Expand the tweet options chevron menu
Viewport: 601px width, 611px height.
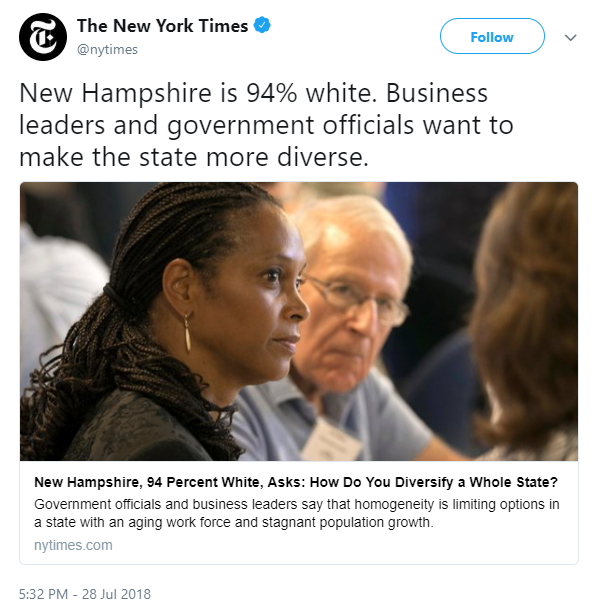pos(570,37)
